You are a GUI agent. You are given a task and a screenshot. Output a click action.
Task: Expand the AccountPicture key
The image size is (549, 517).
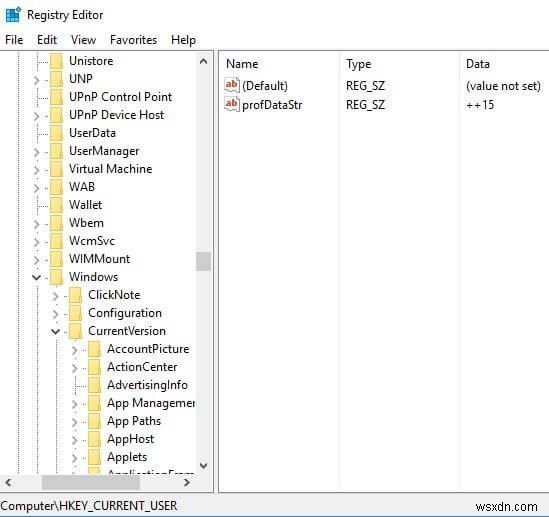tap(74, 350)
